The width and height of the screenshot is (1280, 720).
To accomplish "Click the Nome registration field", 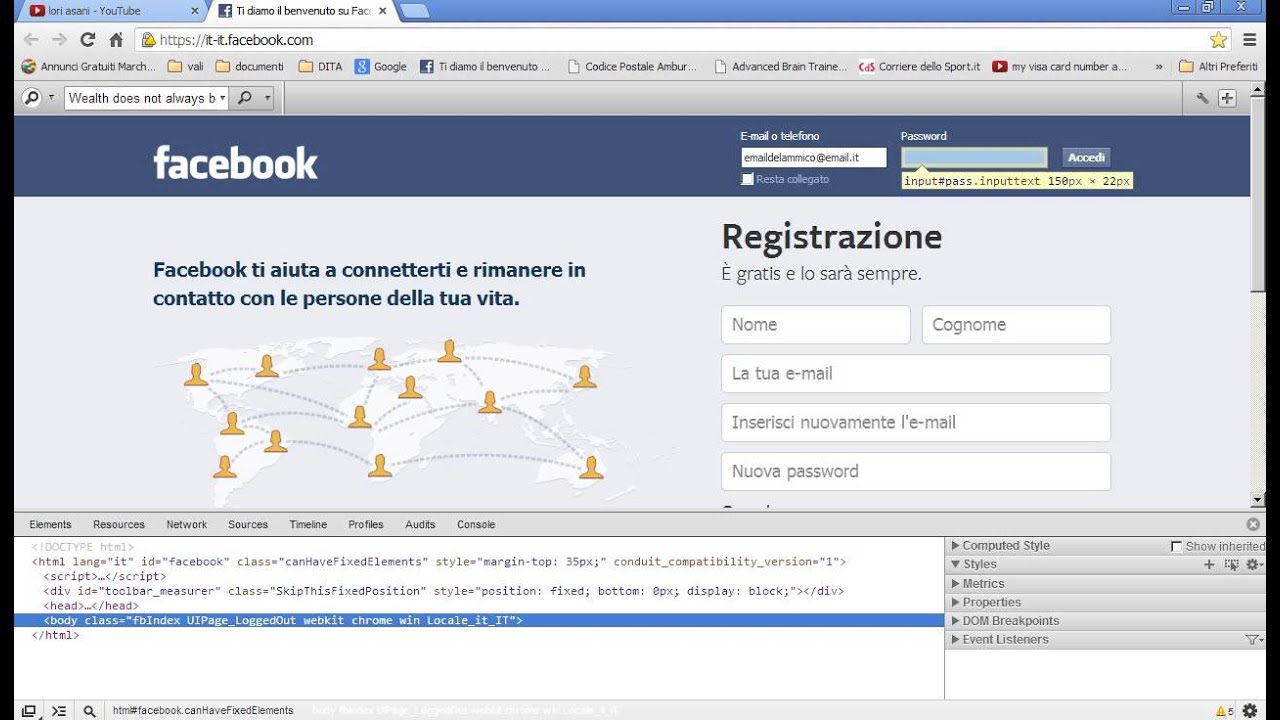I will 816,324.
